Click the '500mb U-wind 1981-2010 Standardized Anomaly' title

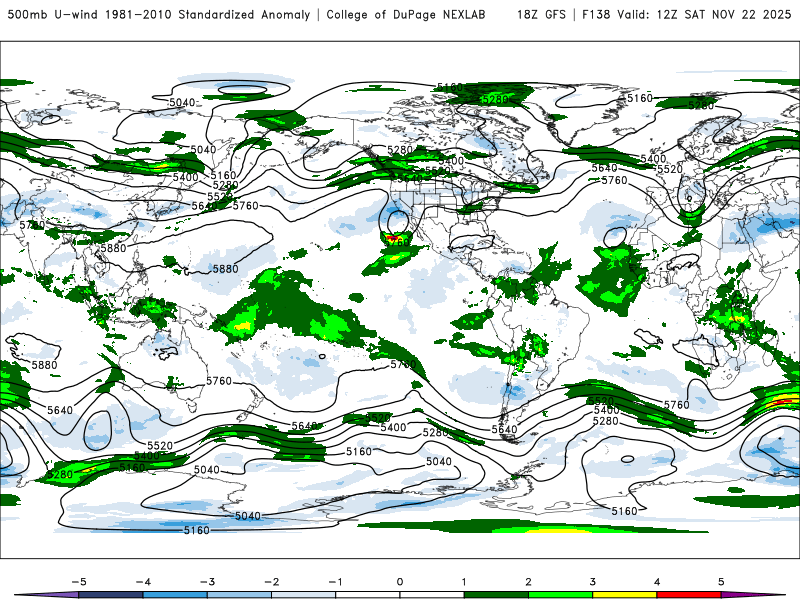click(159, 14)
